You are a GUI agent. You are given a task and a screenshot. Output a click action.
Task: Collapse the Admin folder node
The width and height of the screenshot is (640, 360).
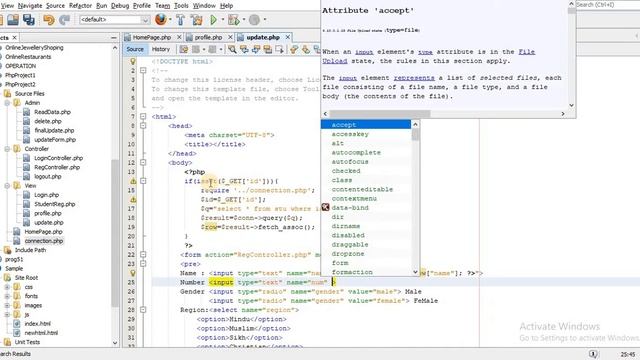[7, 103]
